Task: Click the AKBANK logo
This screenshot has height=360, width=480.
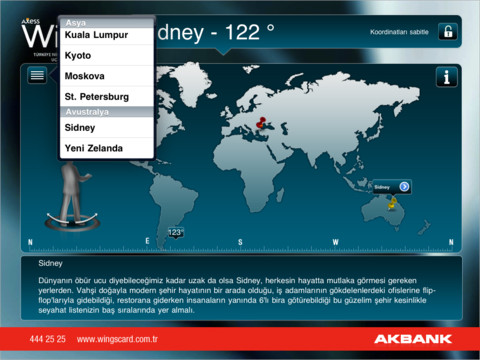Action: 413,339
